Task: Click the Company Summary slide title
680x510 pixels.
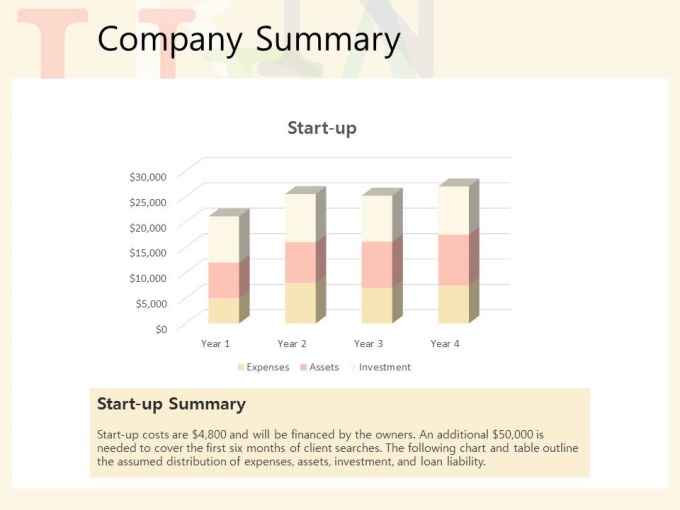Action: (x=248, y=39)
